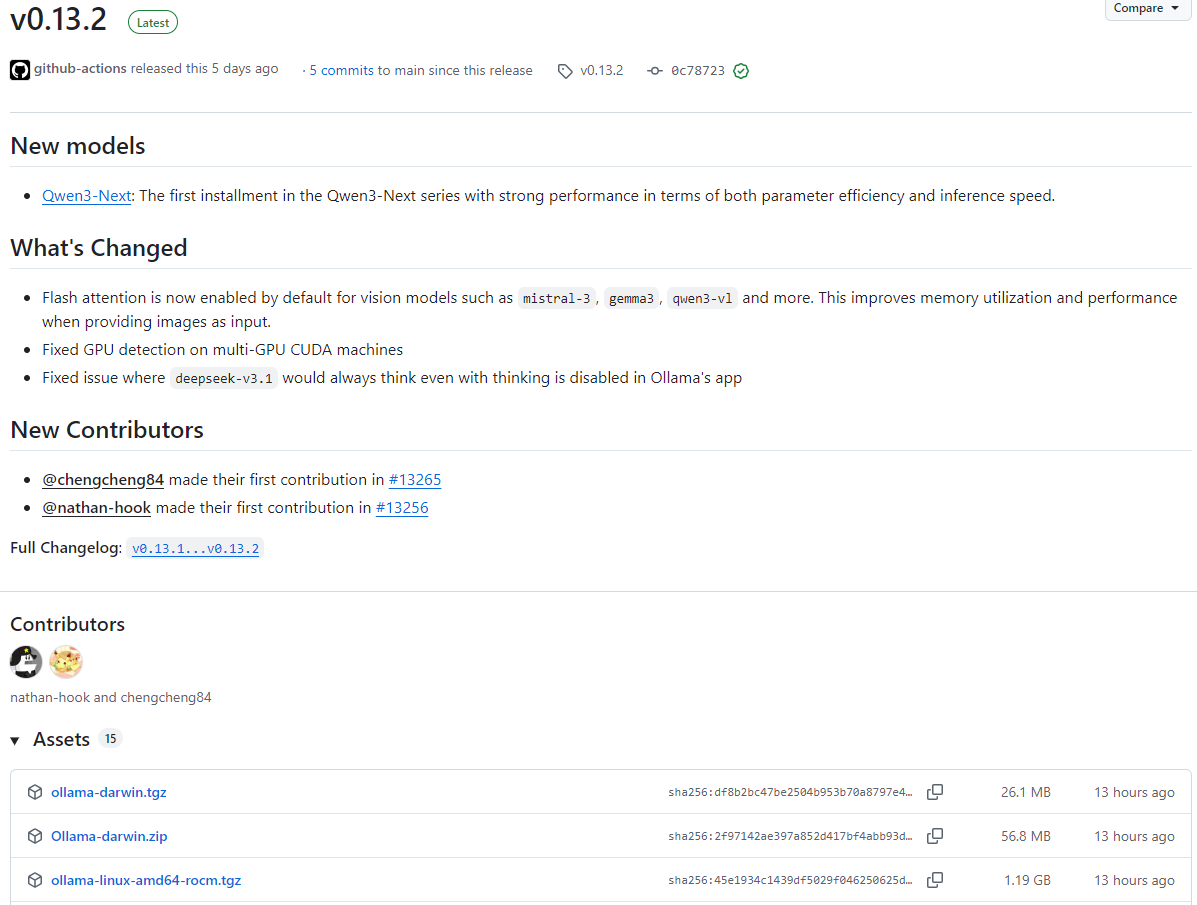Click the first contributor avatar

click(26, 661)
